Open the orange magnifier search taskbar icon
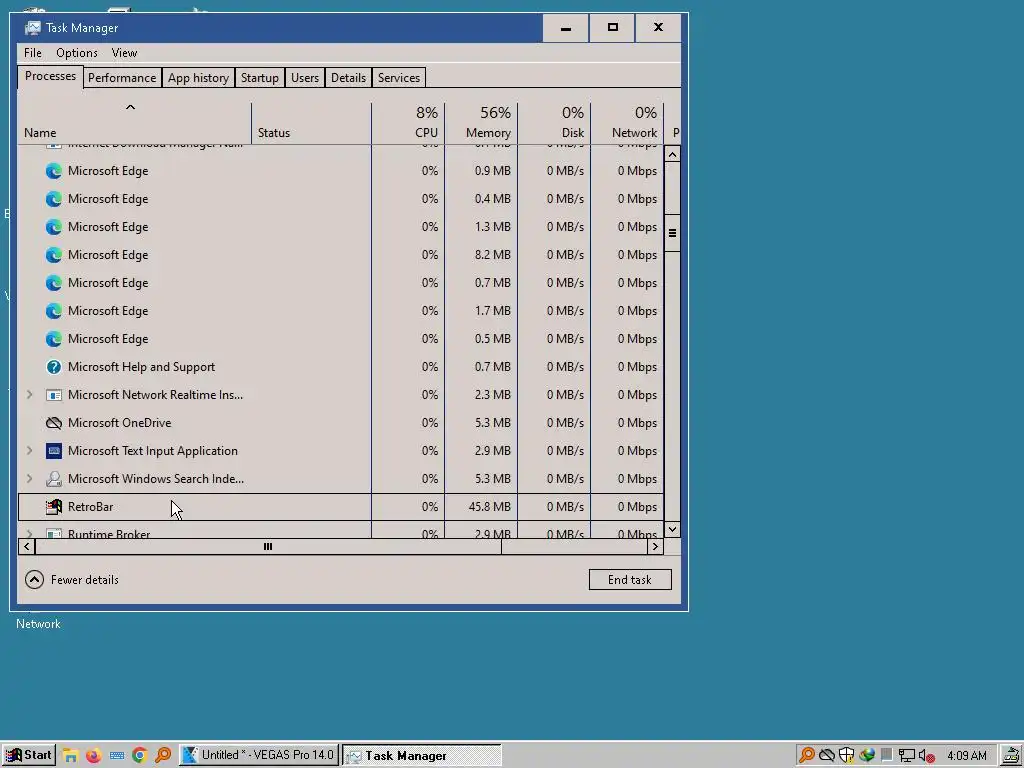The image size is (1024, 768). pos(163,756)
